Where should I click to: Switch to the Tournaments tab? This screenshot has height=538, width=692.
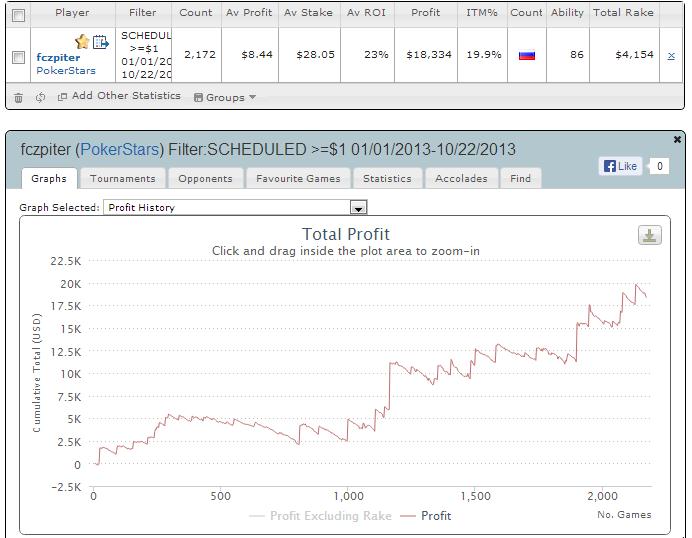(123, 178)
